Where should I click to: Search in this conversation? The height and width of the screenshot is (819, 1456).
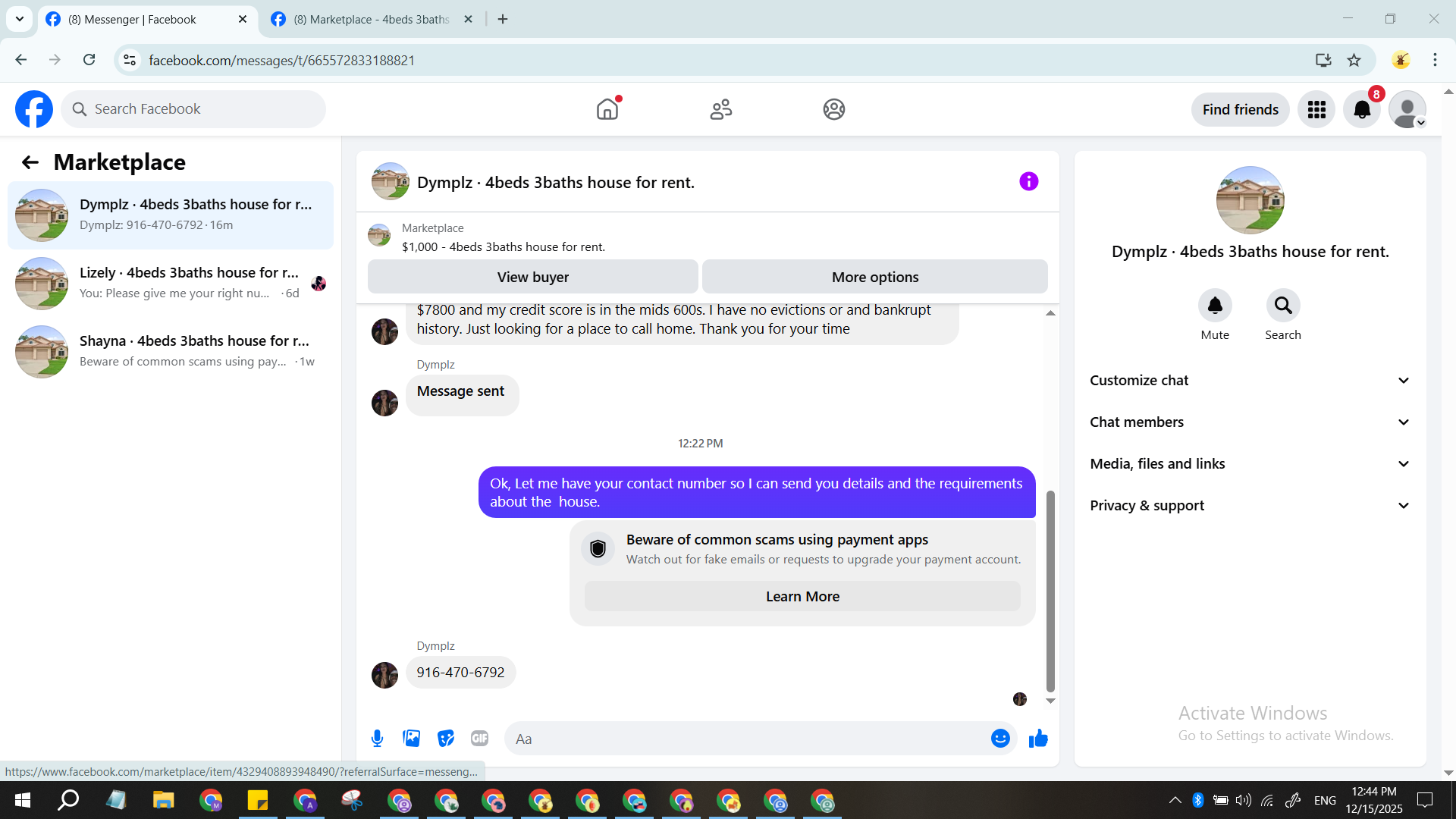coord(1283,306)
